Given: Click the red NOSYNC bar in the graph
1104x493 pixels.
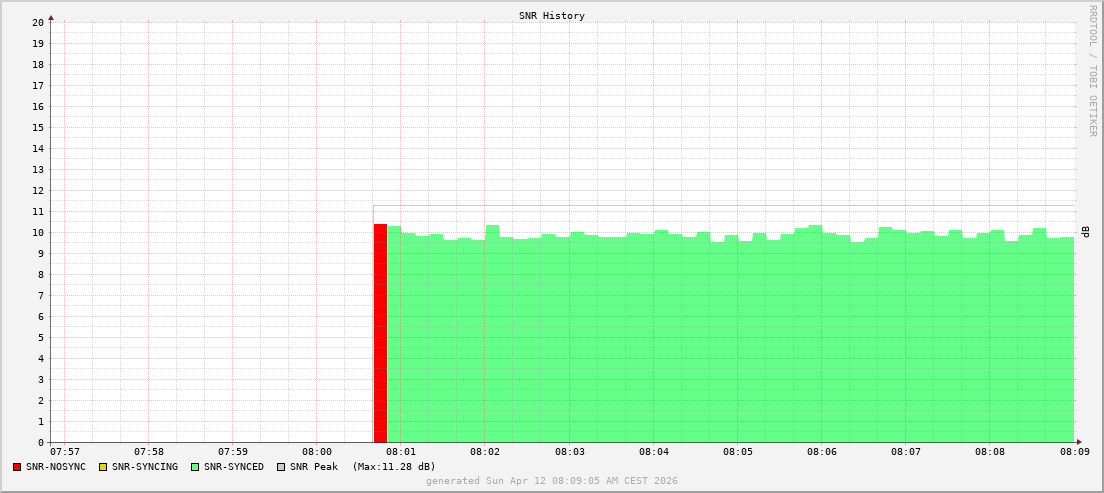Looking at the screenshot, I should pos(380,333).
